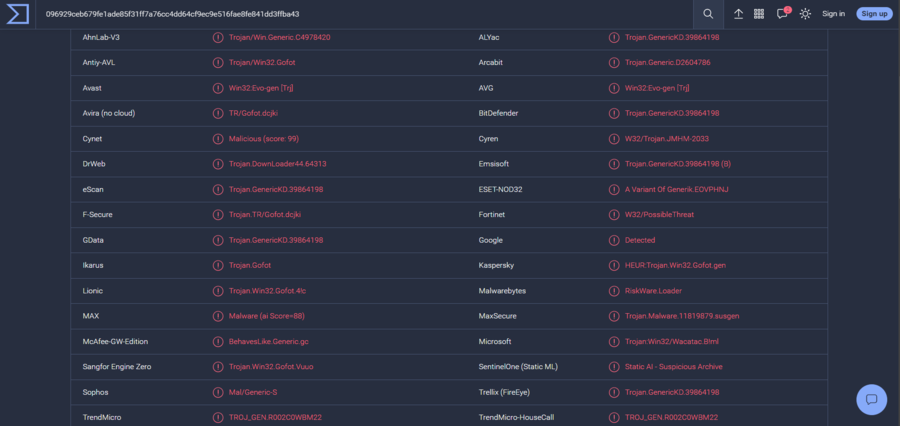Image resolution: width=900 pixels, height=426 pixels.
Task: Click the Emsisoft alert icon
Action: click(614, 164)
